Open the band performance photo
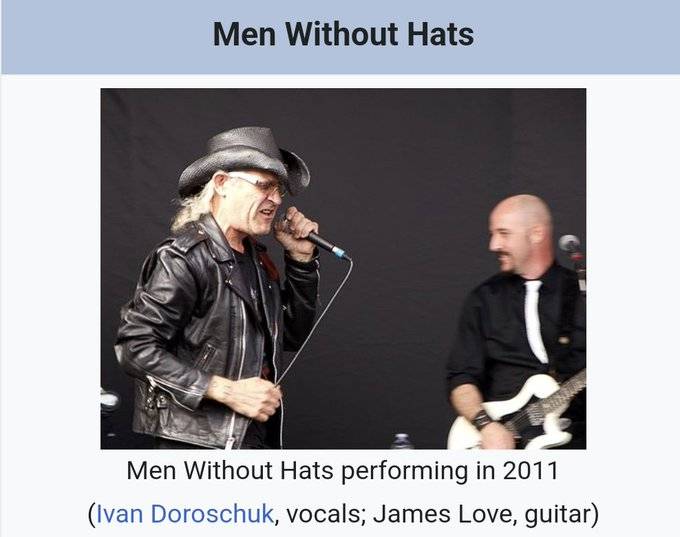The height and width of the screenshot is (537, 680). [x=343, y=268]
